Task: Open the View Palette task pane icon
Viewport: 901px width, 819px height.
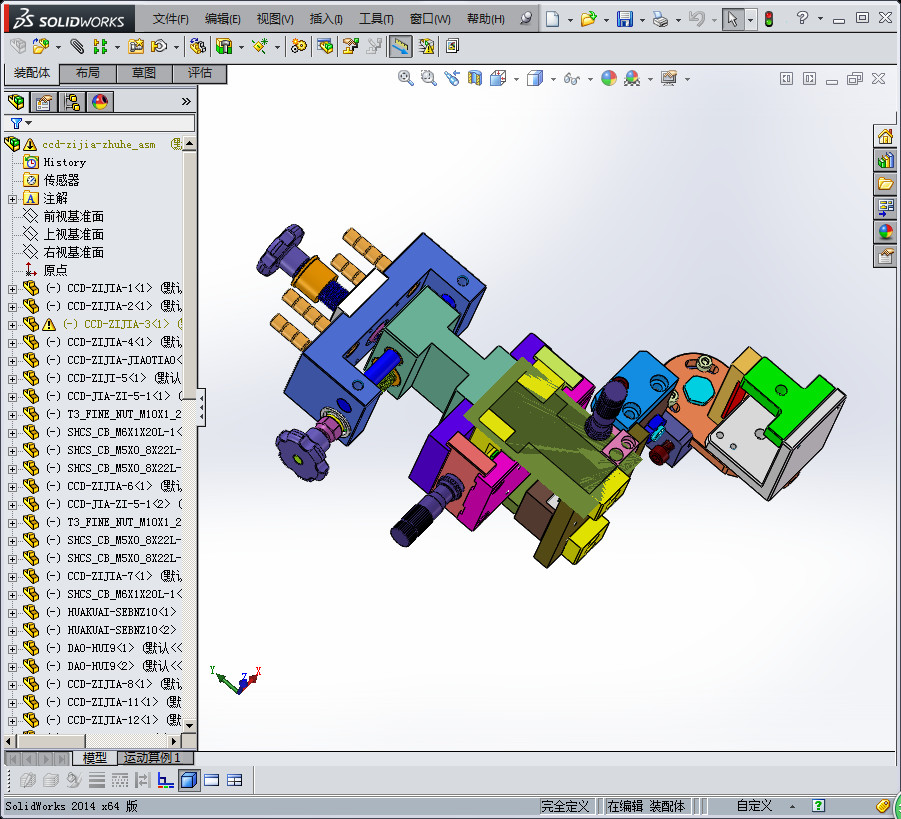Action: [x=885, y=208]
